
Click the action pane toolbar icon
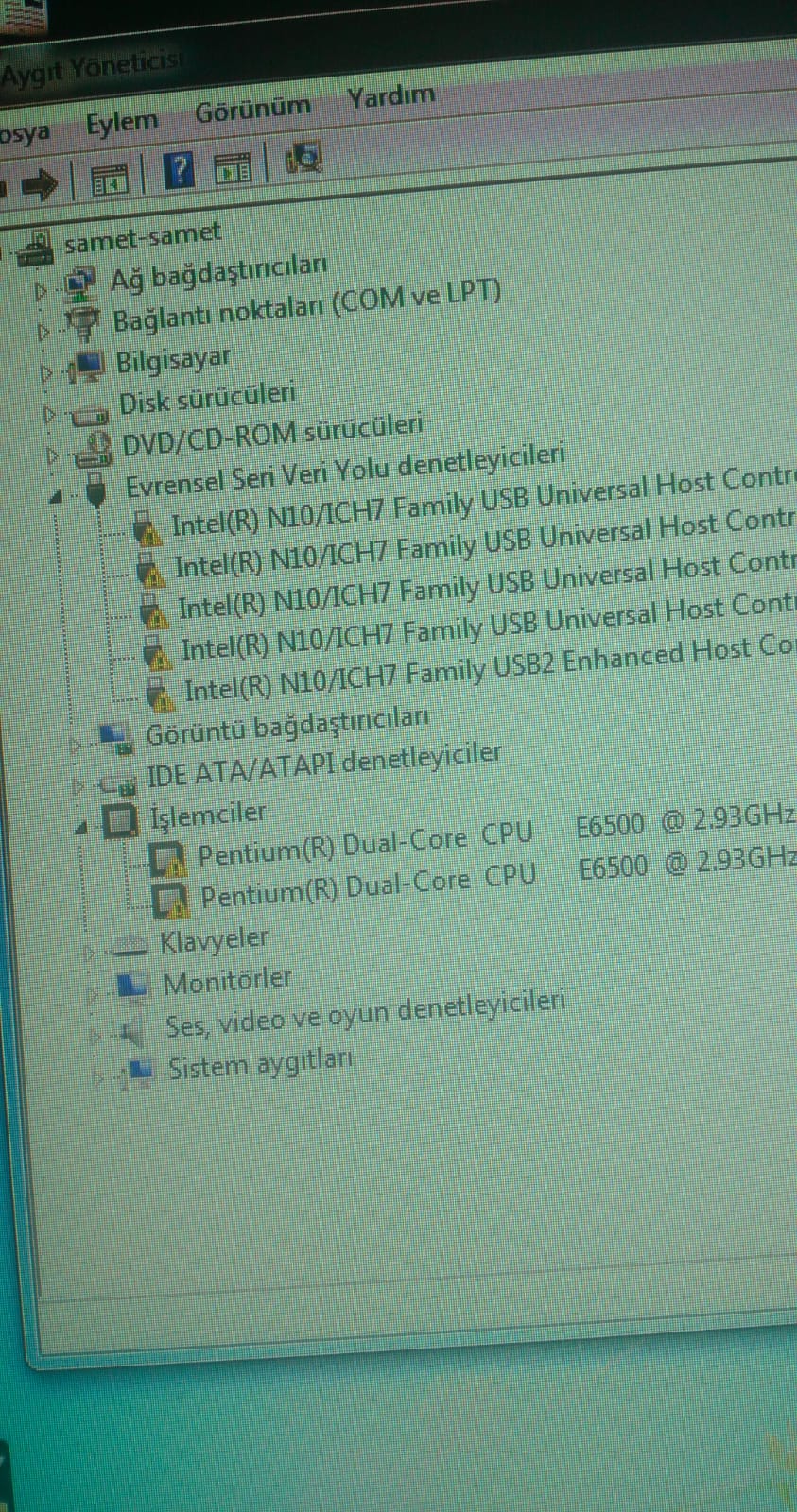coord(233,168)
